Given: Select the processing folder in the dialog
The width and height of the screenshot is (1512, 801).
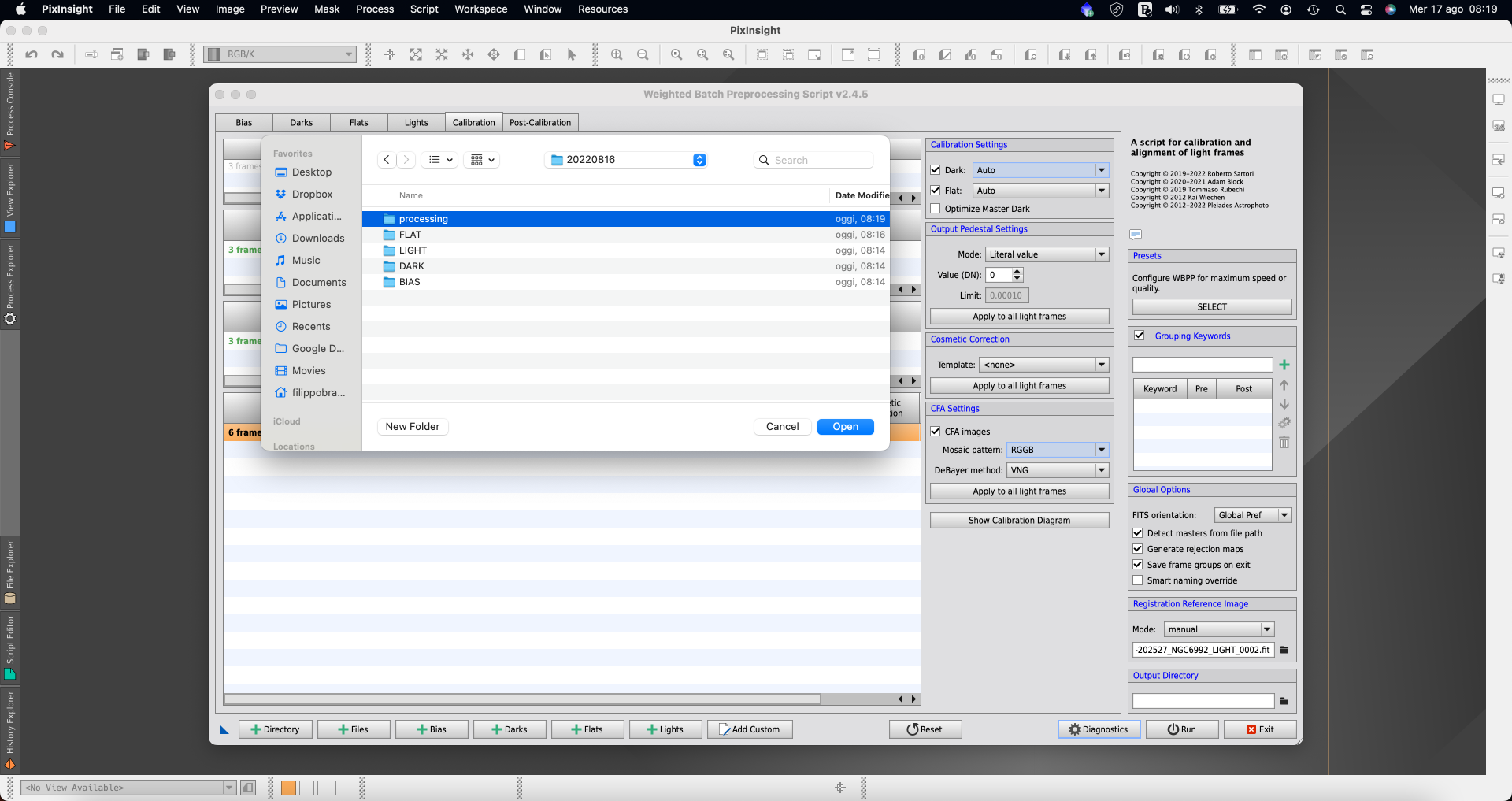Looking at the screenshot, I should [x=425, y=218].
